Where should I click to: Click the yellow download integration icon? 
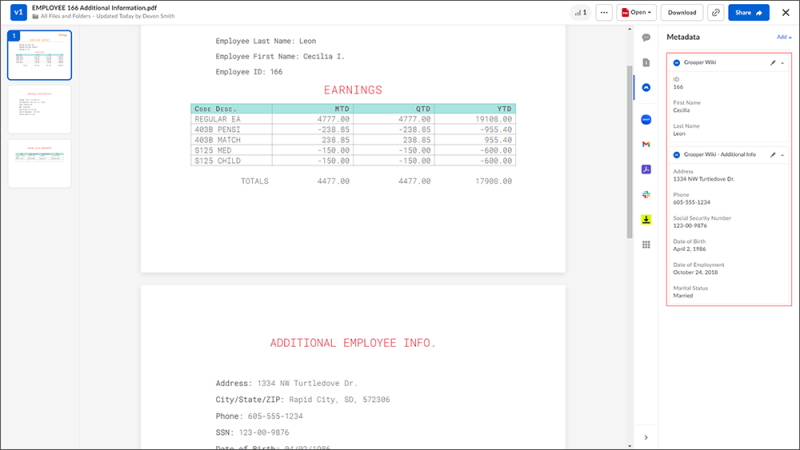646,219
